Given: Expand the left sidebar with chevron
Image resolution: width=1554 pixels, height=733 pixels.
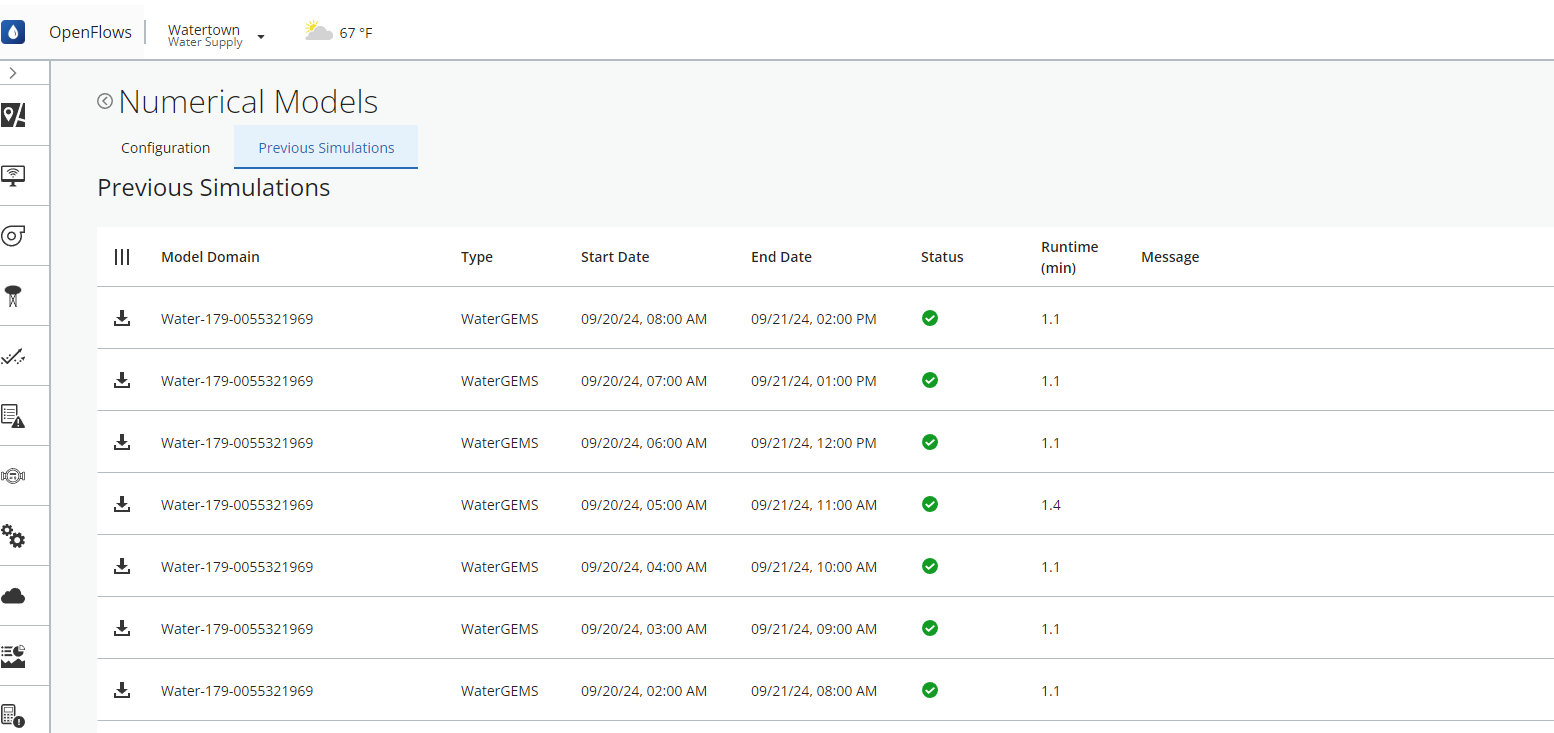Looking at the screenshot, I should 12,73.
